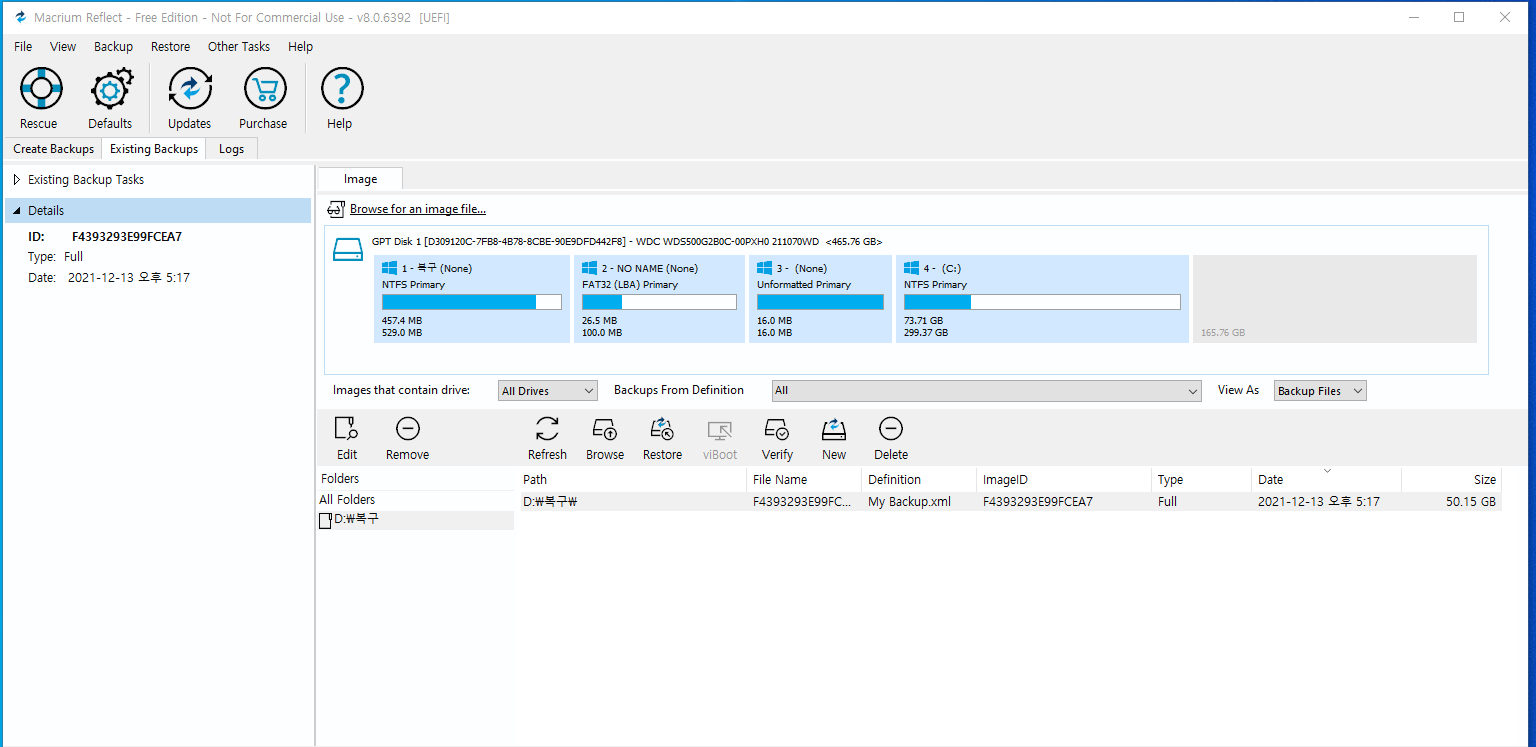Click usage bar of partition 1 복구

coord(472,302)
